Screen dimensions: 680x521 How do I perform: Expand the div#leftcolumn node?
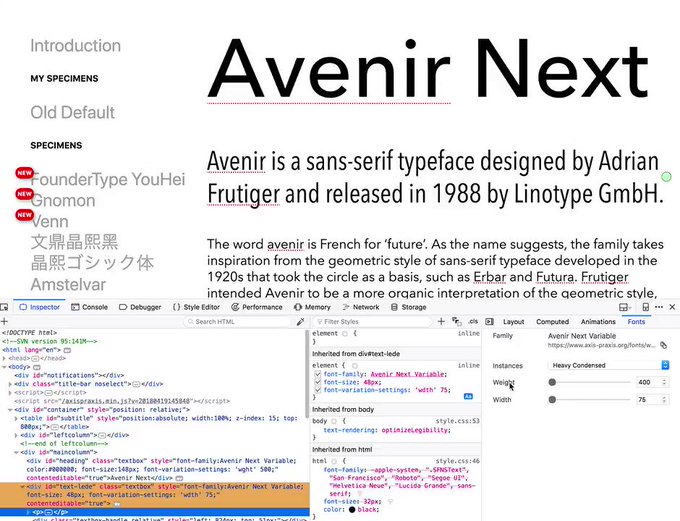[x=16, y=435]
